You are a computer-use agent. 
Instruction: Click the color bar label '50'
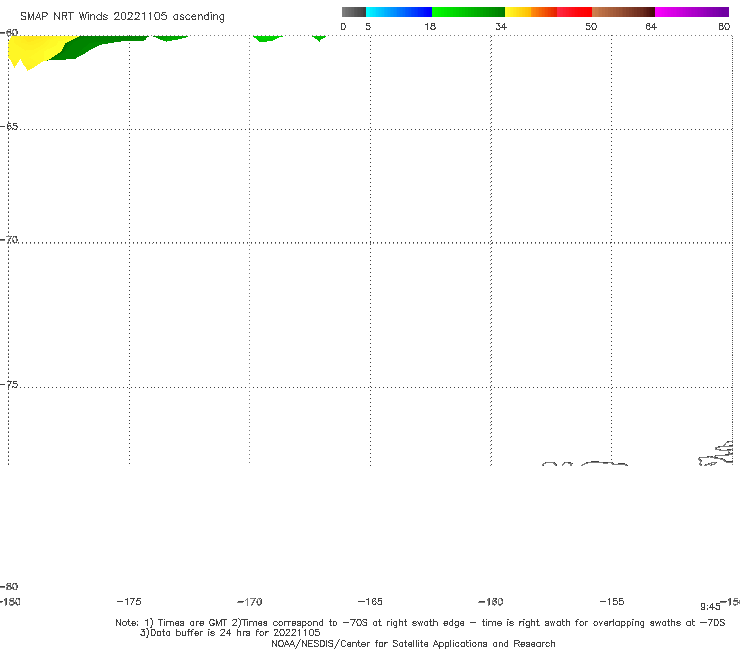591,26
